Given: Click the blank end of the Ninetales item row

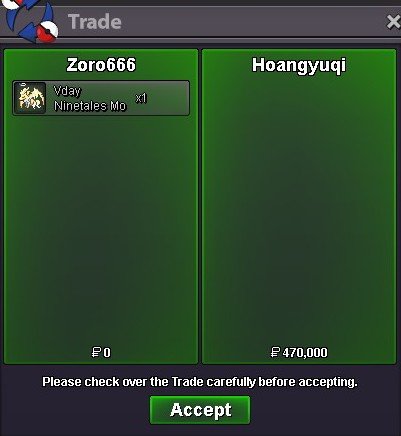Looking at the screenshot, I should pos(169,98).
